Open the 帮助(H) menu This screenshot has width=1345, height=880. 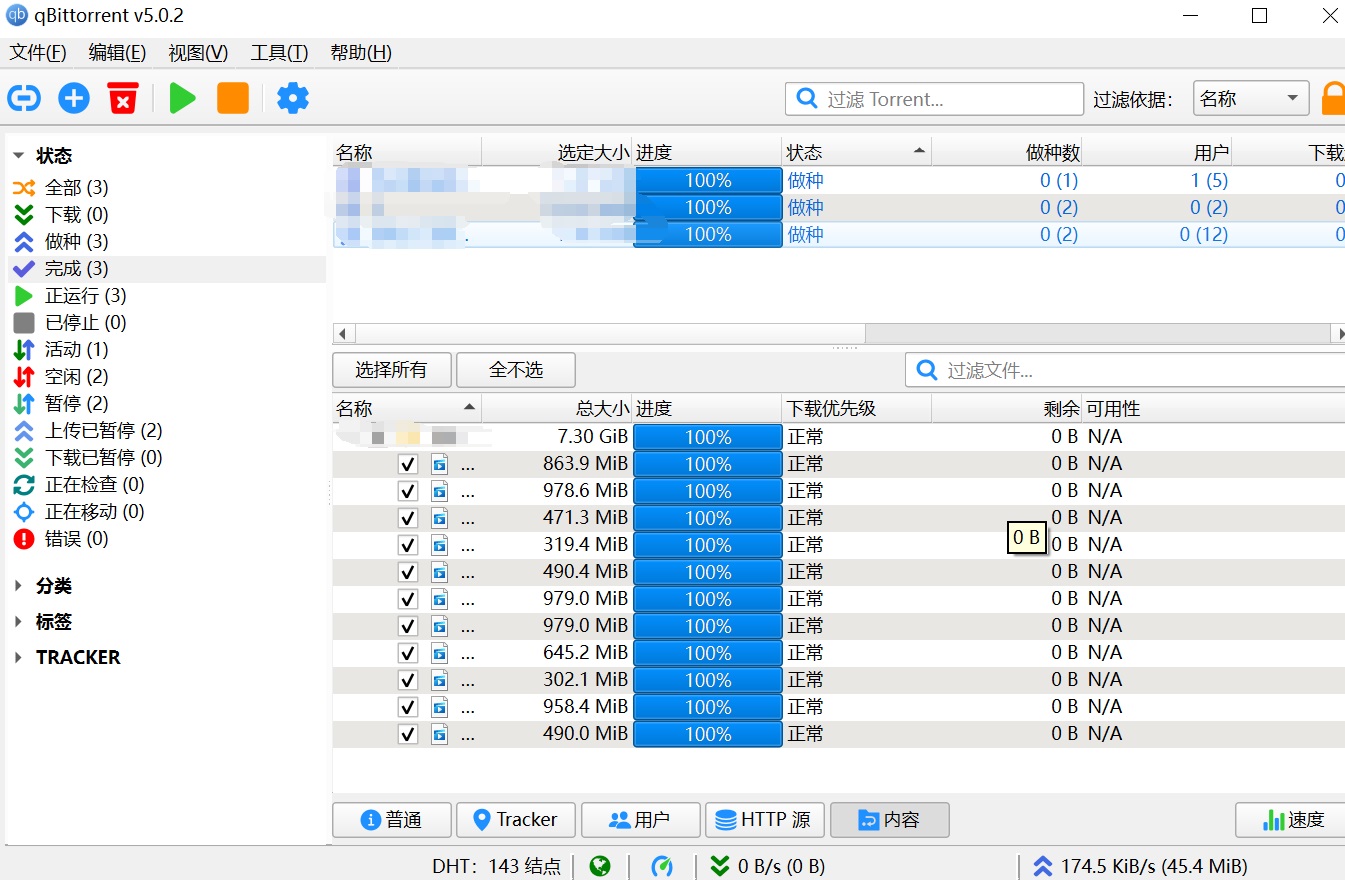click(x=361, y=53)
